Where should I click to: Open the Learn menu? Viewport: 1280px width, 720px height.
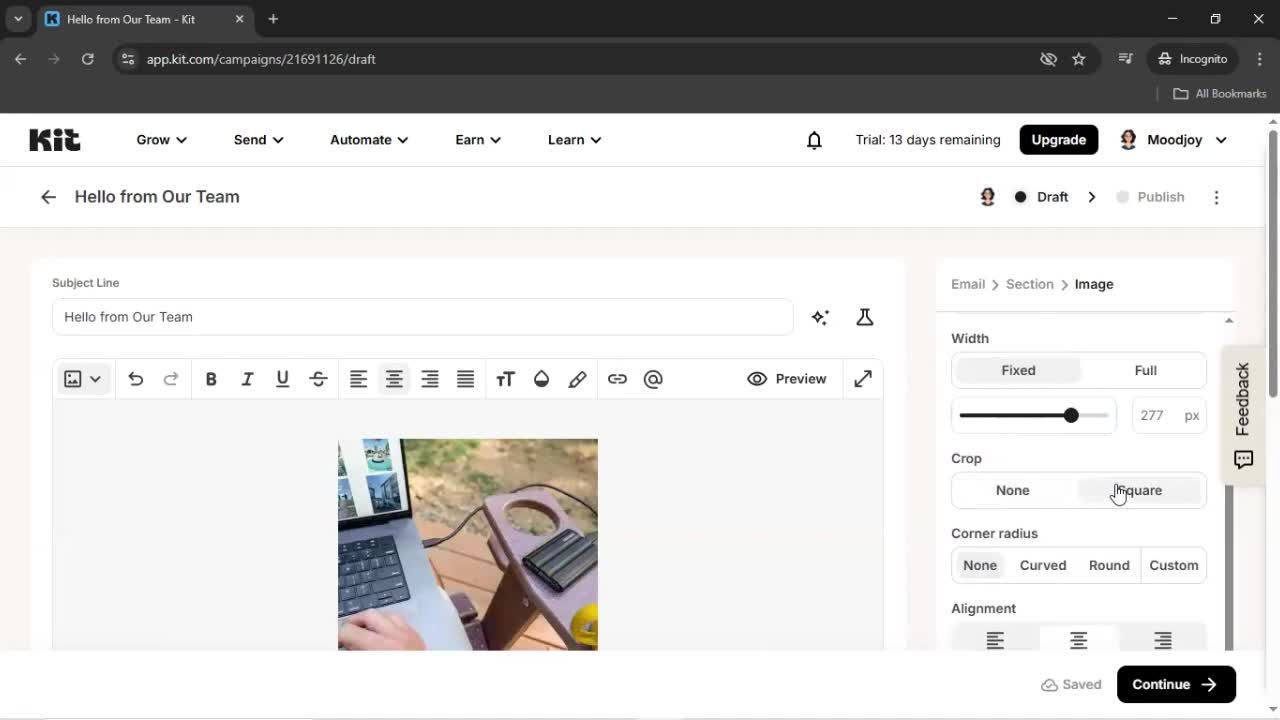point(573,139)
